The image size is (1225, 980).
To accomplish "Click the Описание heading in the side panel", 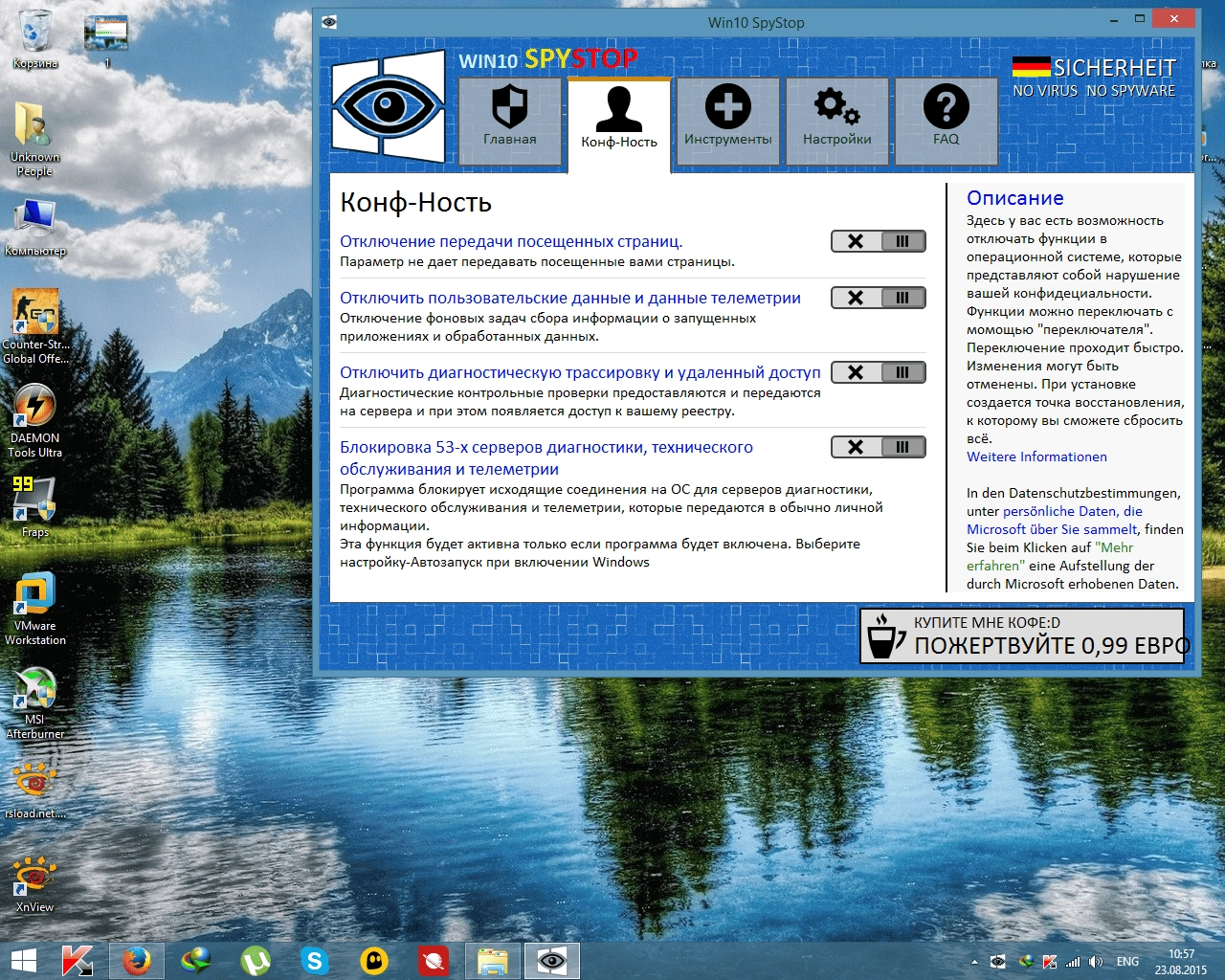I will (x=1015, y=198).
